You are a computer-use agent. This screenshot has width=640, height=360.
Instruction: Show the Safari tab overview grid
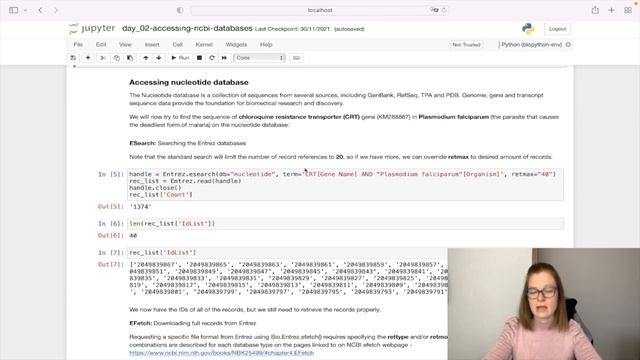628,10
